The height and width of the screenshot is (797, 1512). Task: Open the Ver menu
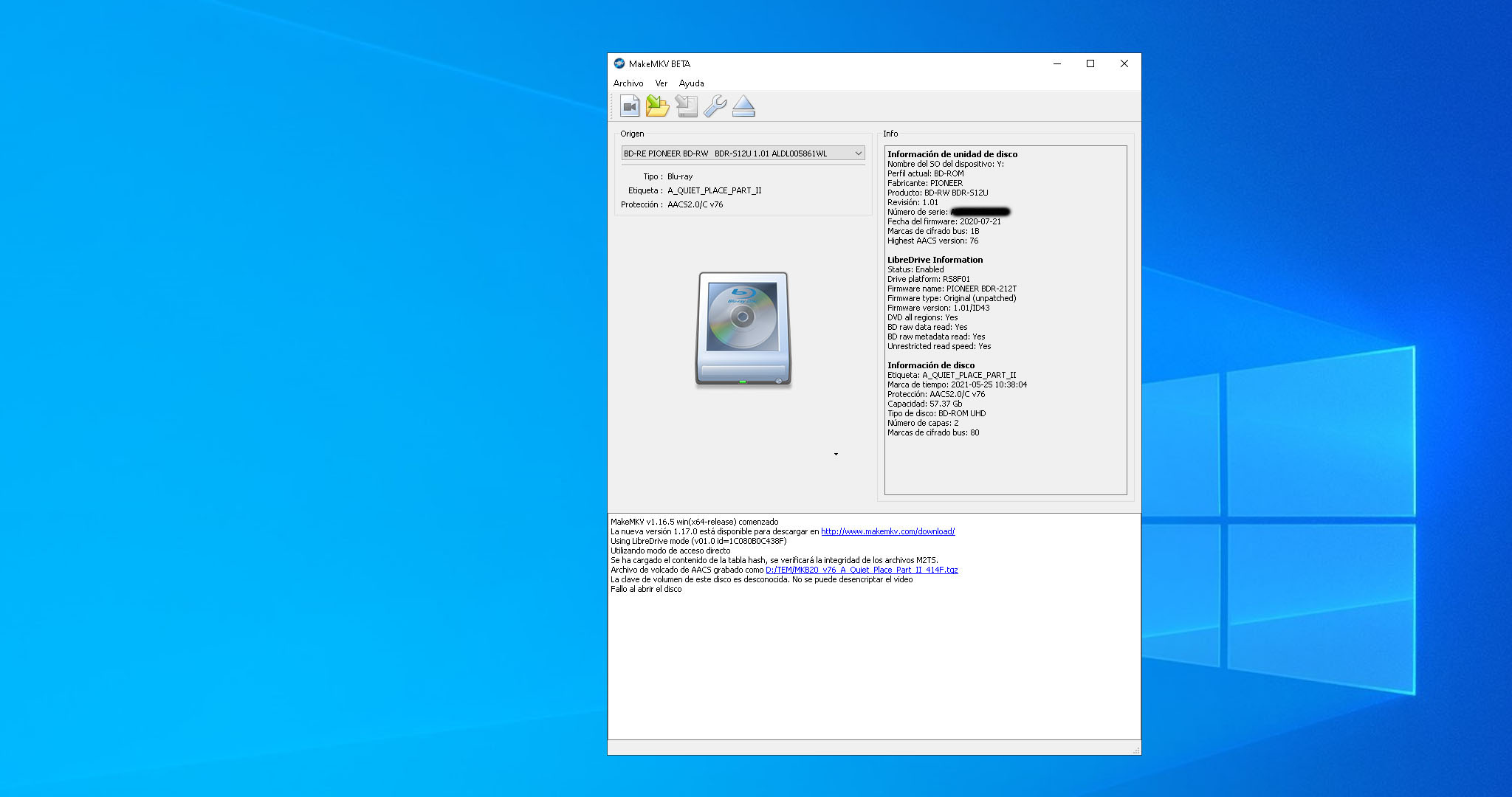[x=661, y=83]
